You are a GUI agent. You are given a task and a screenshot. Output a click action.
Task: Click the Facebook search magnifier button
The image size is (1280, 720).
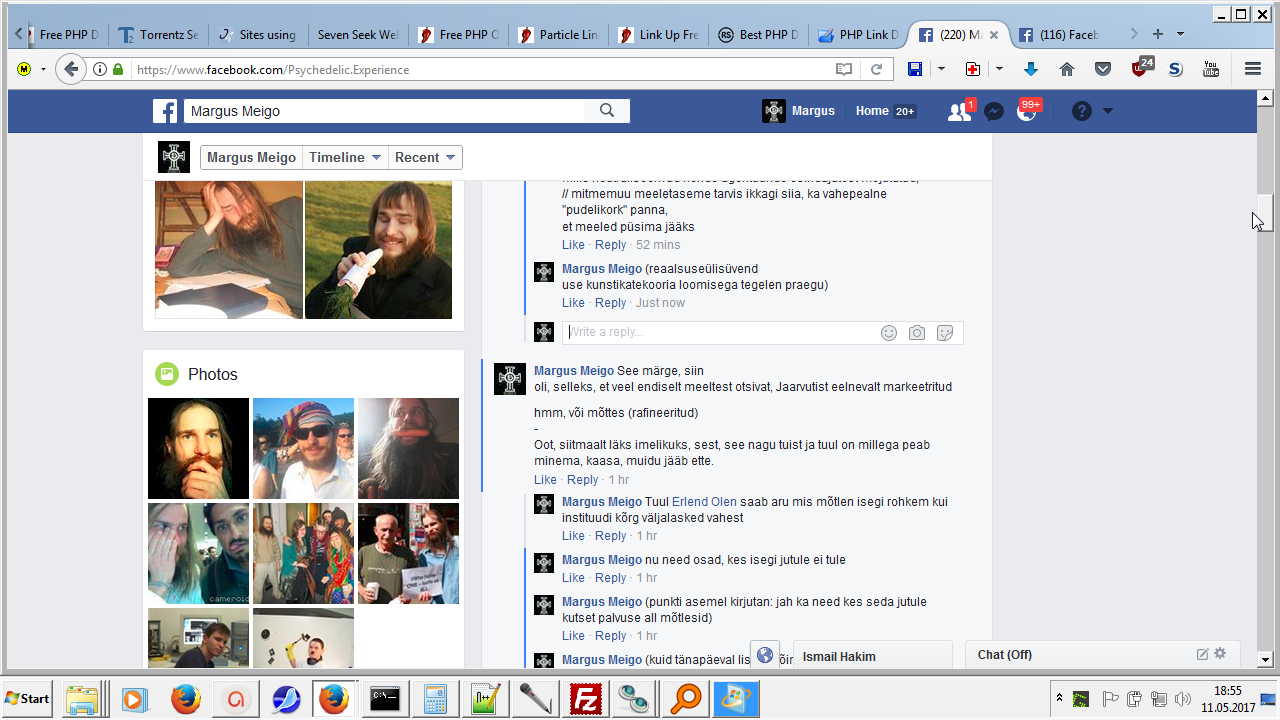(x=607, y=111)
